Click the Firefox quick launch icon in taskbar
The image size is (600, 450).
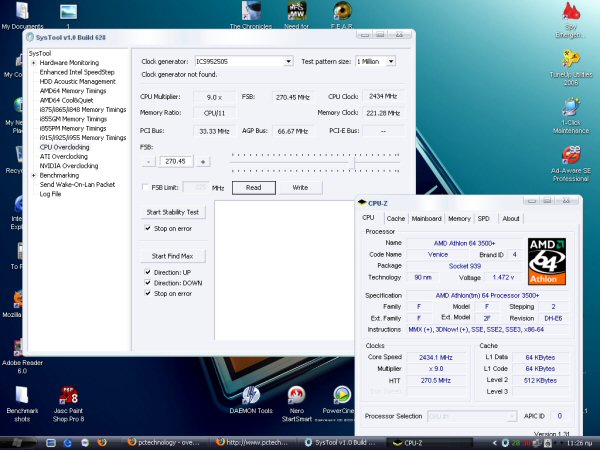click(x=102, y=442)
